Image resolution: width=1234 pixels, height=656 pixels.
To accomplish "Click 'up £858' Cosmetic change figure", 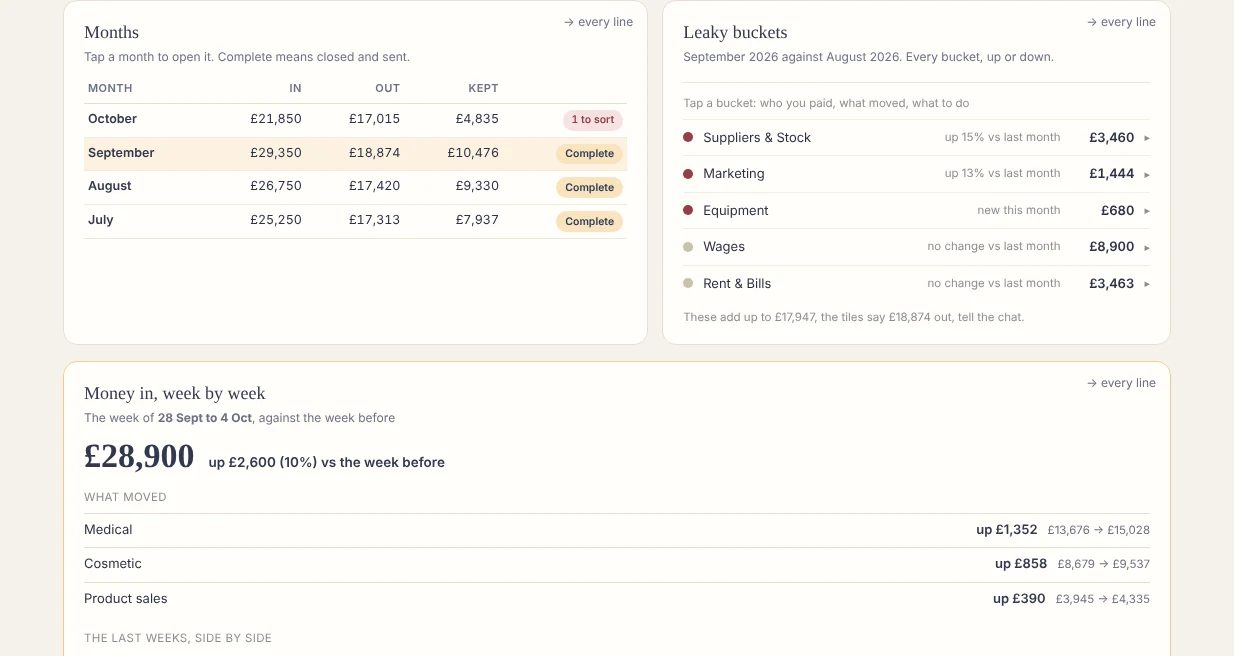I will (x=1021, y=564).
